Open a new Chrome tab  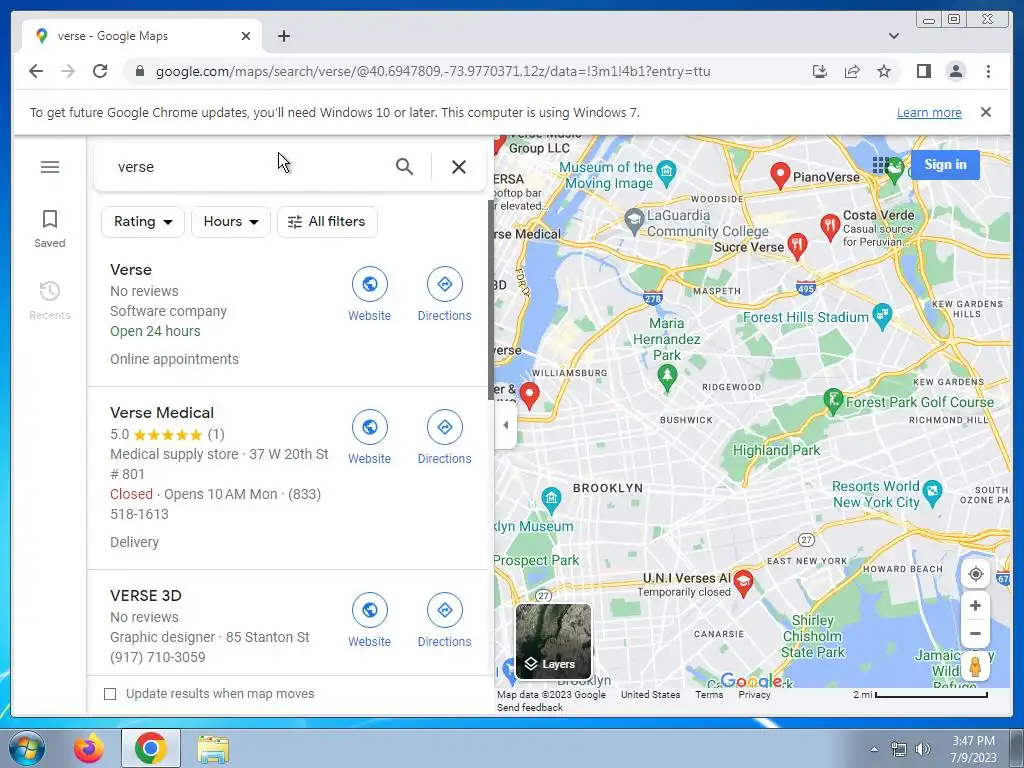coord(283,36)
